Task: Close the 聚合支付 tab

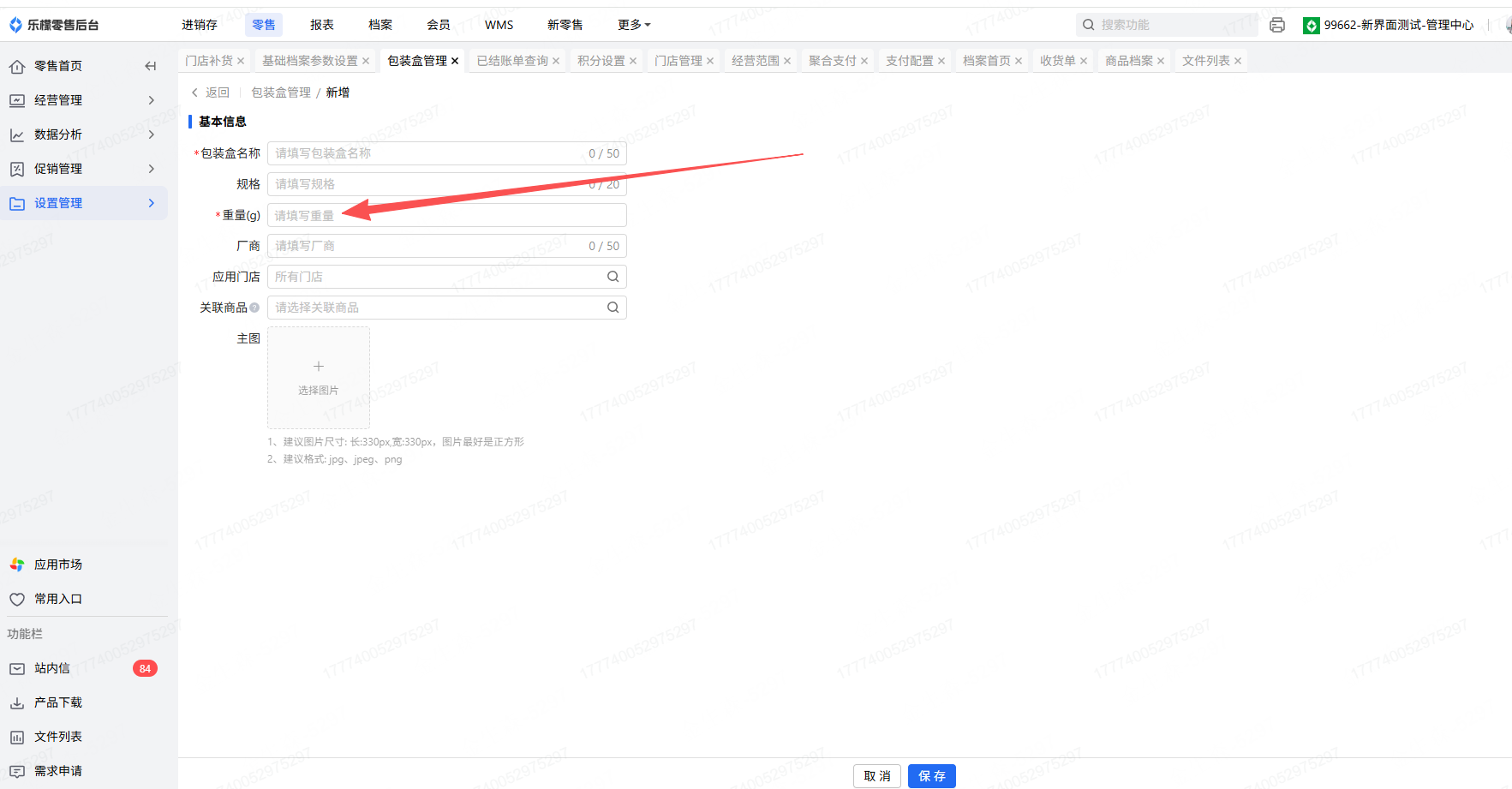Action: click(864, 61)
